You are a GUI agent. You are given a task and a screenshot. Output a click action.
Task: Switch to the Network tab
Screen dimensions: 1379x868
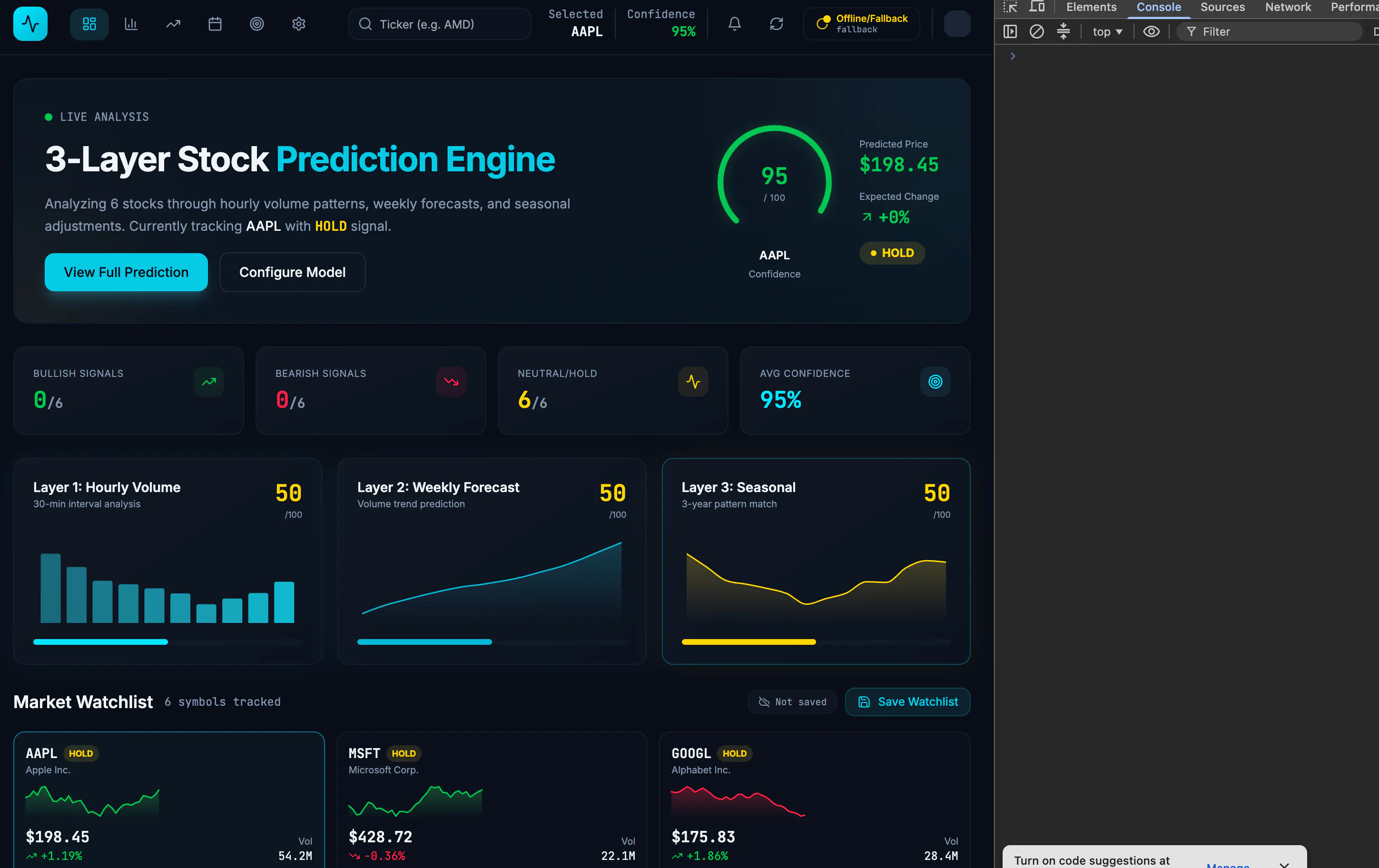[x=1288, y=7]
